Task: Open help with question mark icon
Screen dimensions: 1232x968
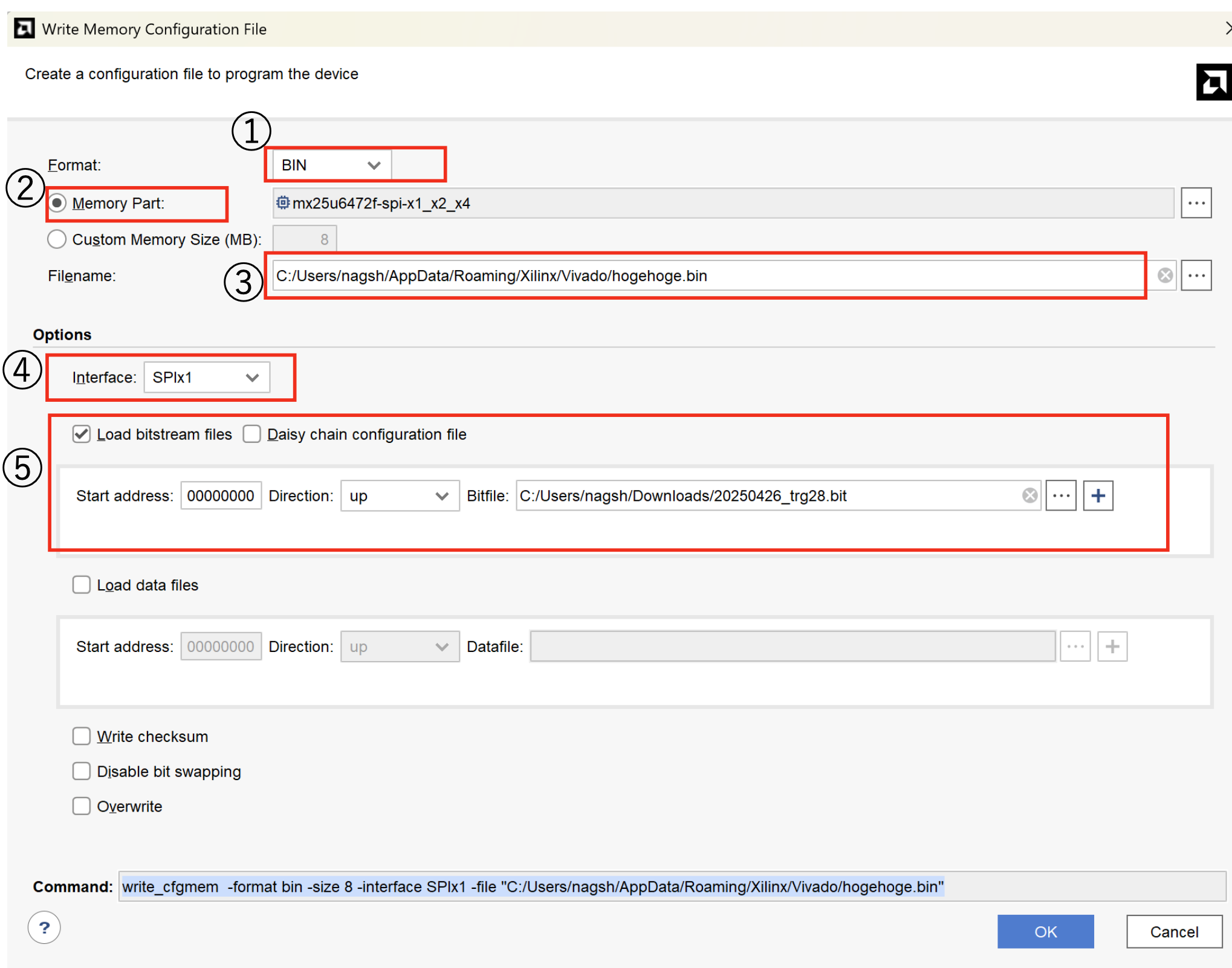Action: 44,928
